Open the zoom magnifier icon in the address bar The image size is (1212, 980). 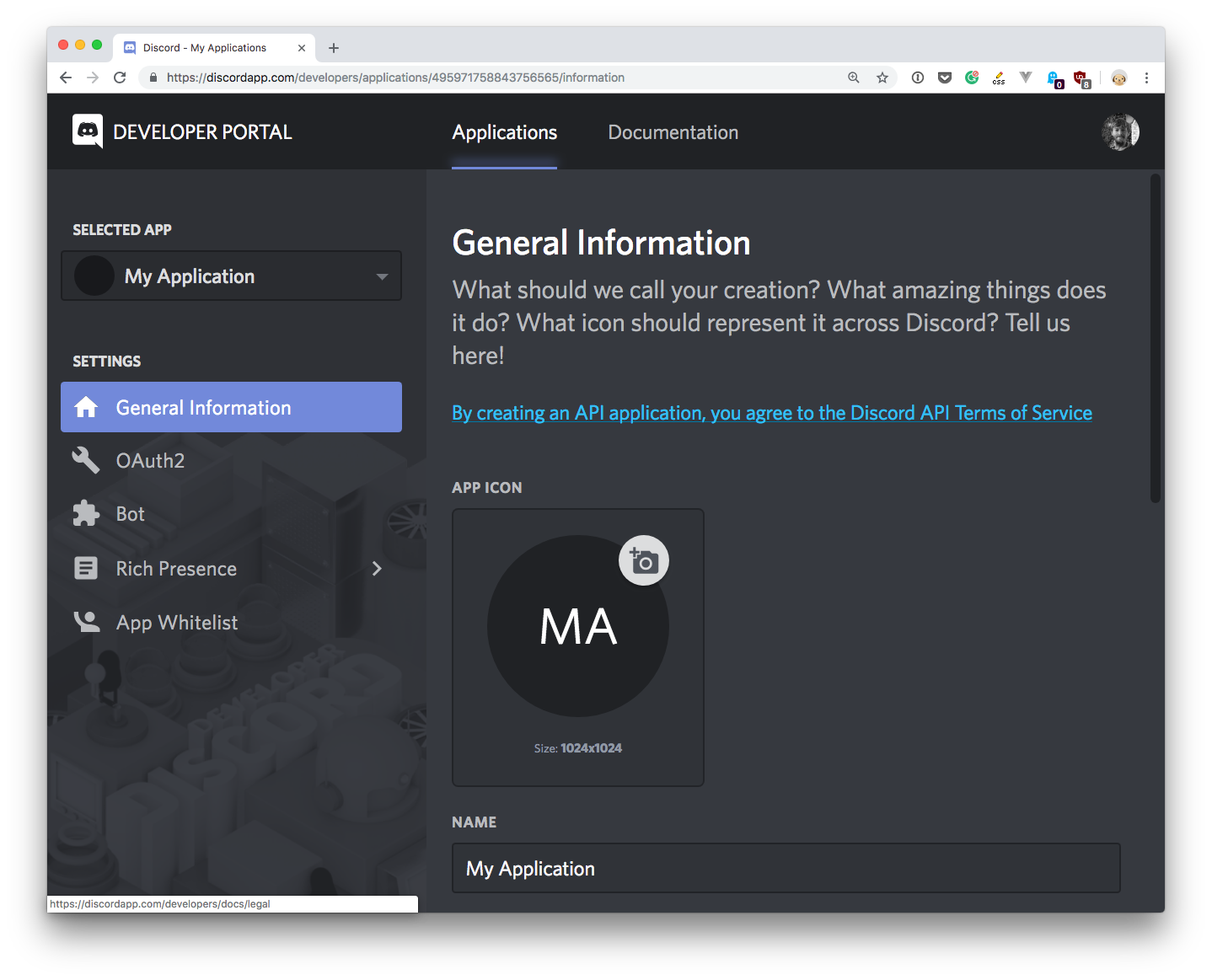854,78
